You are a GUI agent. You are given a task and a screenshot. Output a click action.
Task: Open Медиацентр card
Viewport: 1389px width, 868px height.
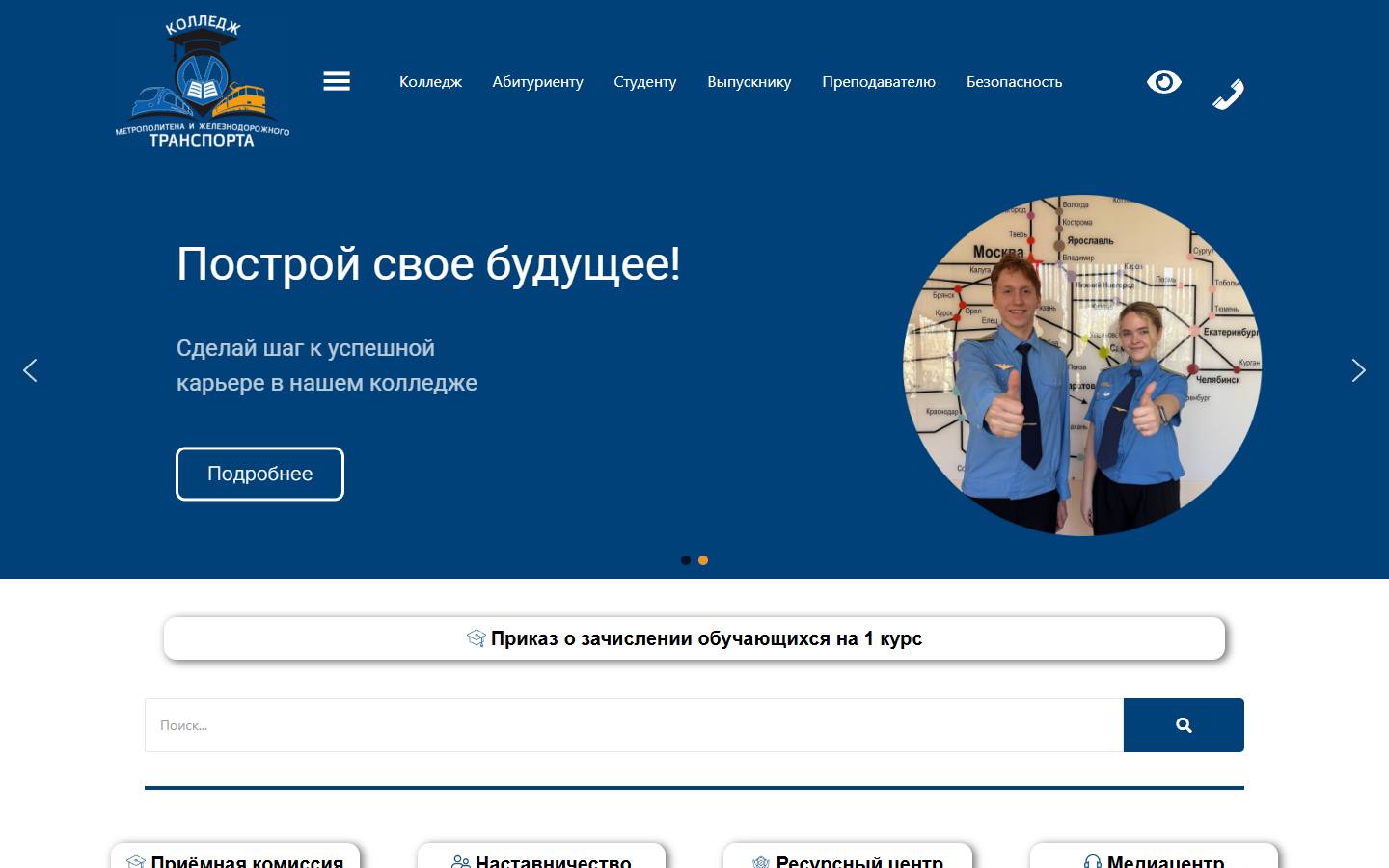point(1154,856)
